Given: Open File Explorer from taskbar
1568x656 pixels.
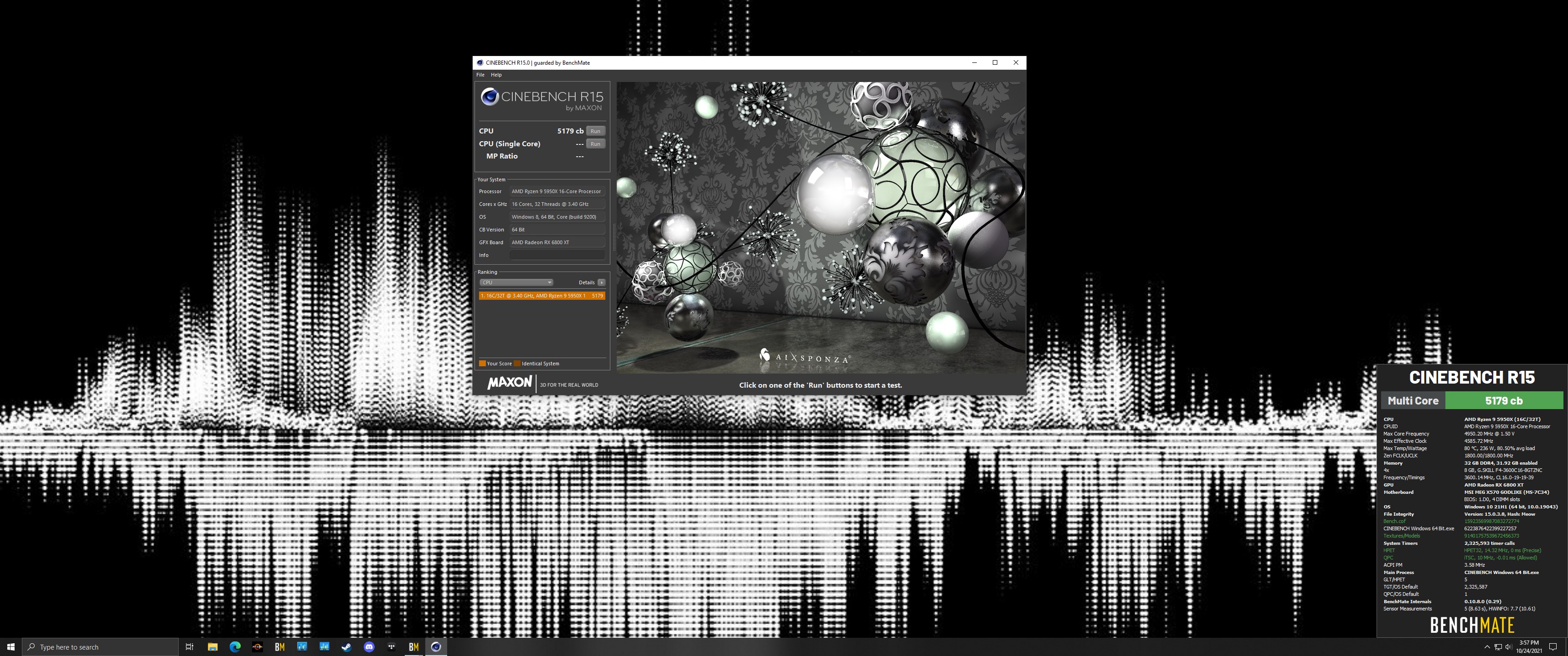Looking at the screenshot, I should [x=212, y=647].
